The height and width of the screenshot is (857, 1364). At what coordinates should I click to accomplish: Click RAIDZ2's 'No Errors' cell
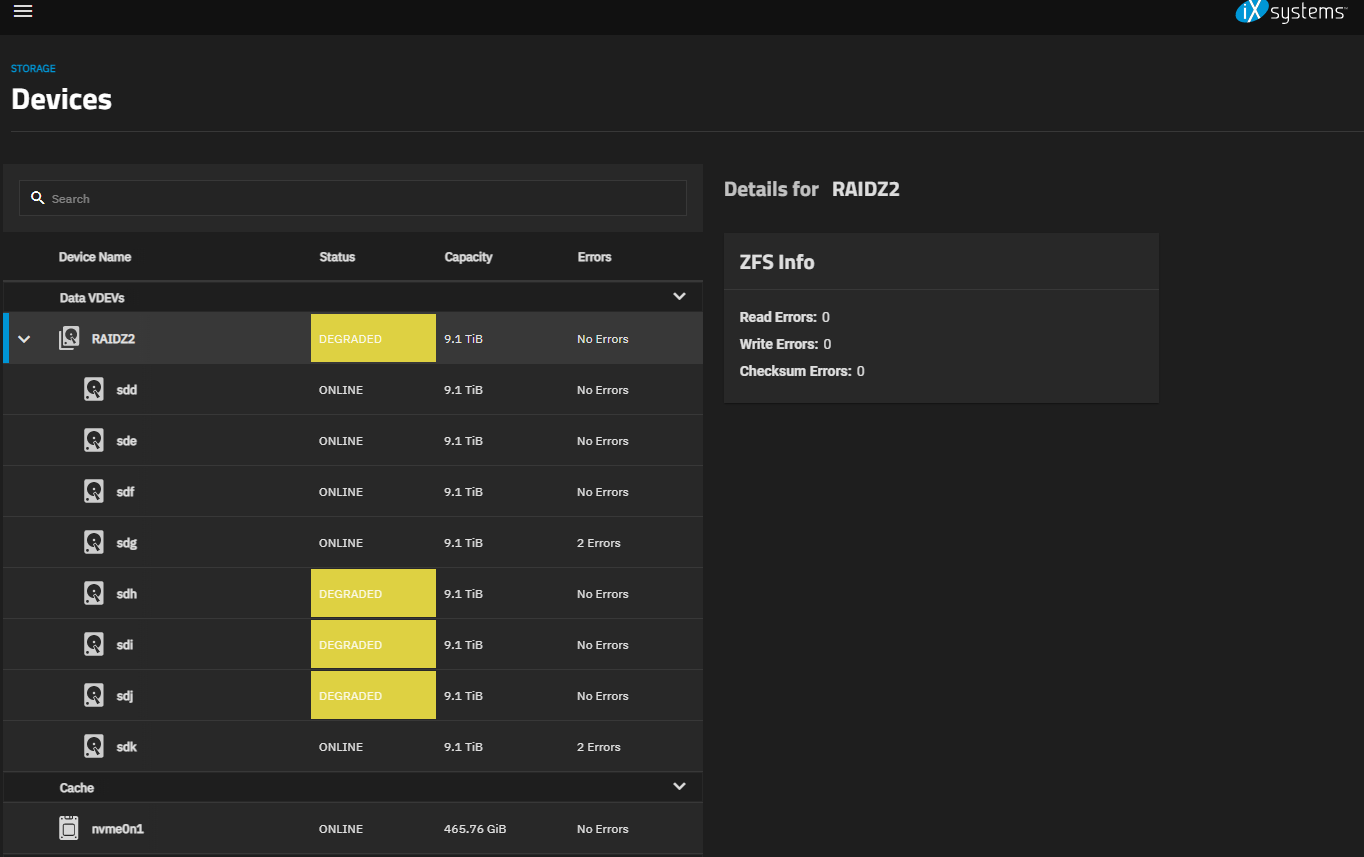tap(603, 339)
